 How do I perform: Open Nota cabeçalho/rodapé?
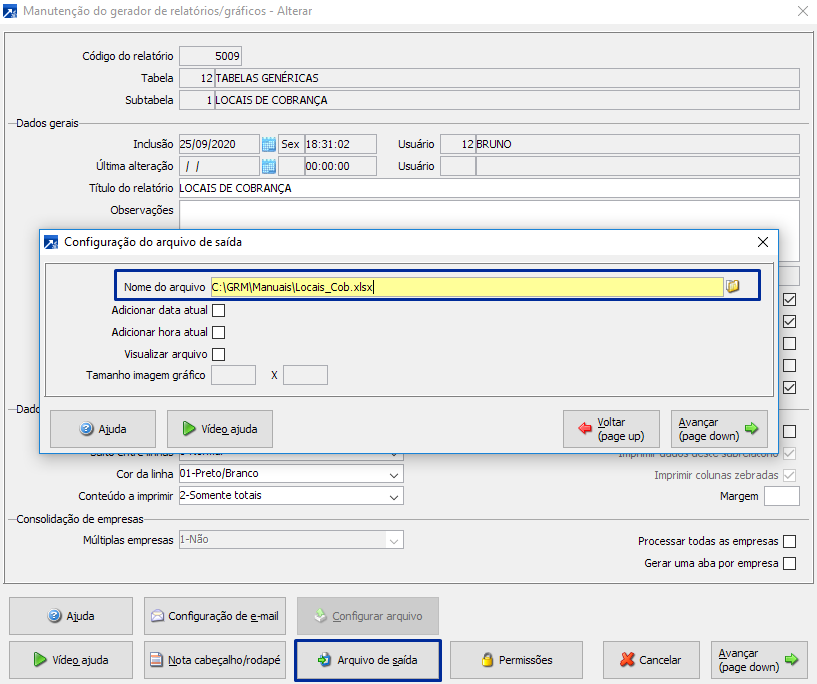point(215,660)
